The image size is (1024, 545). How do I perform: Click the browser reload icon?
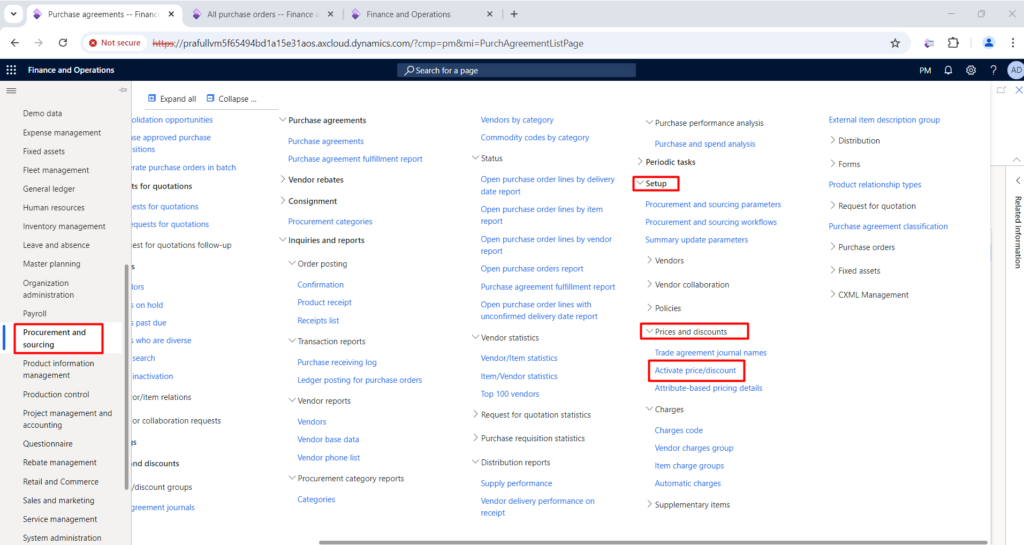coord(63,43)
